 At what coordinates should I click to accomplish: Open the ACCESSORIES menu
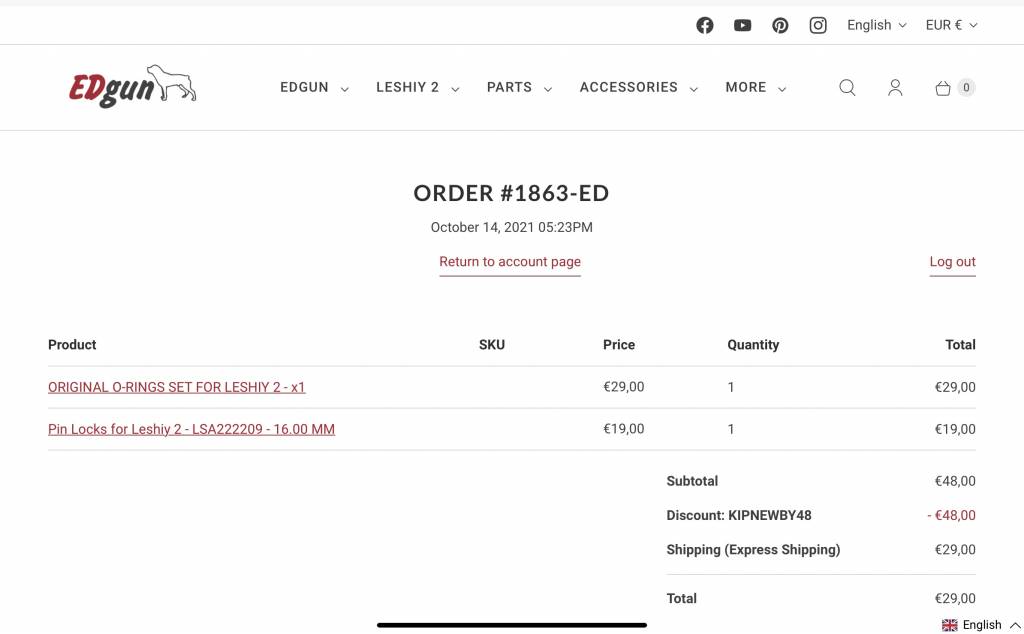tap(639, 87)
